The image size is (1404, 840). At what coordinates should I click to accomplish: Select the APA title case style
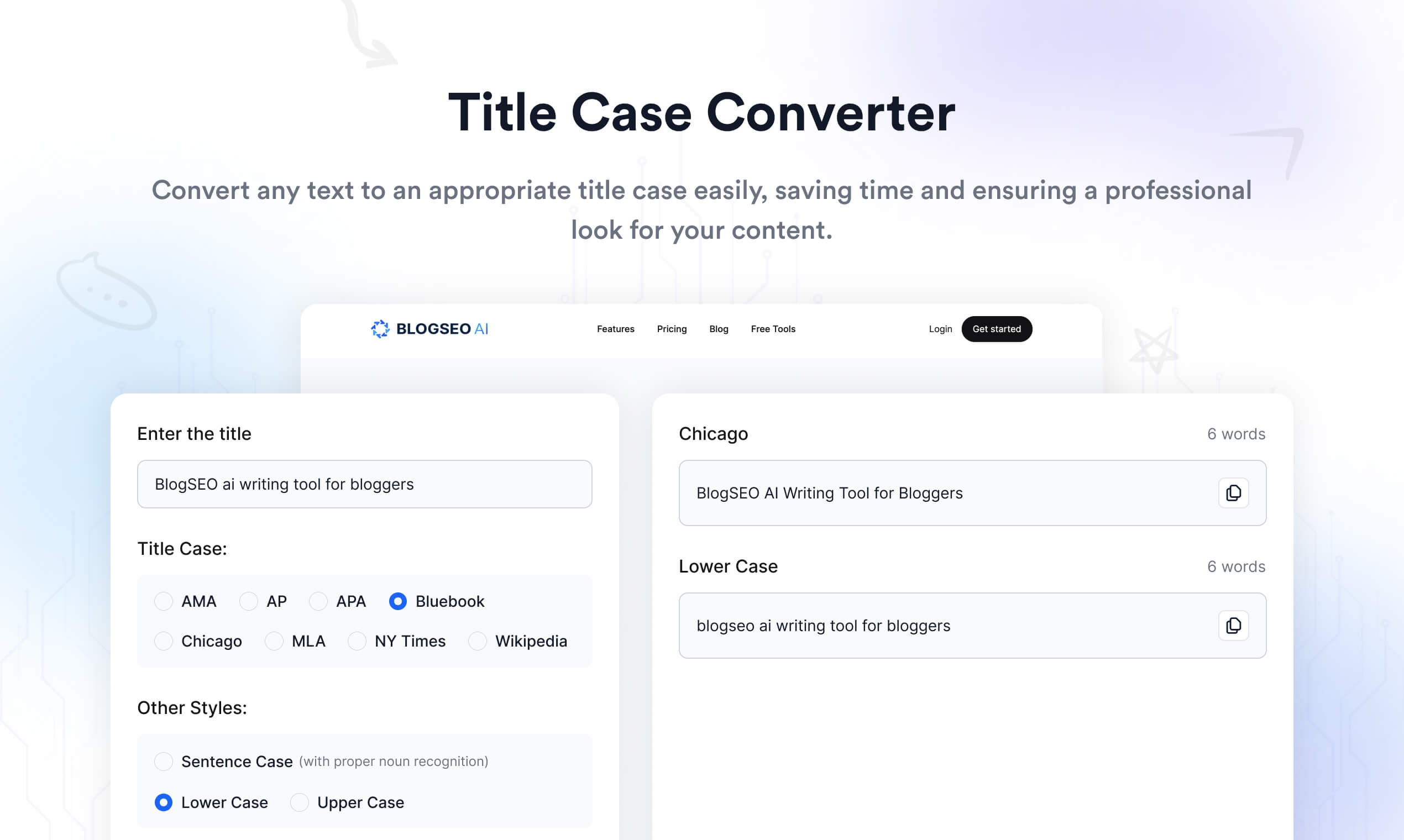(319, 601)
